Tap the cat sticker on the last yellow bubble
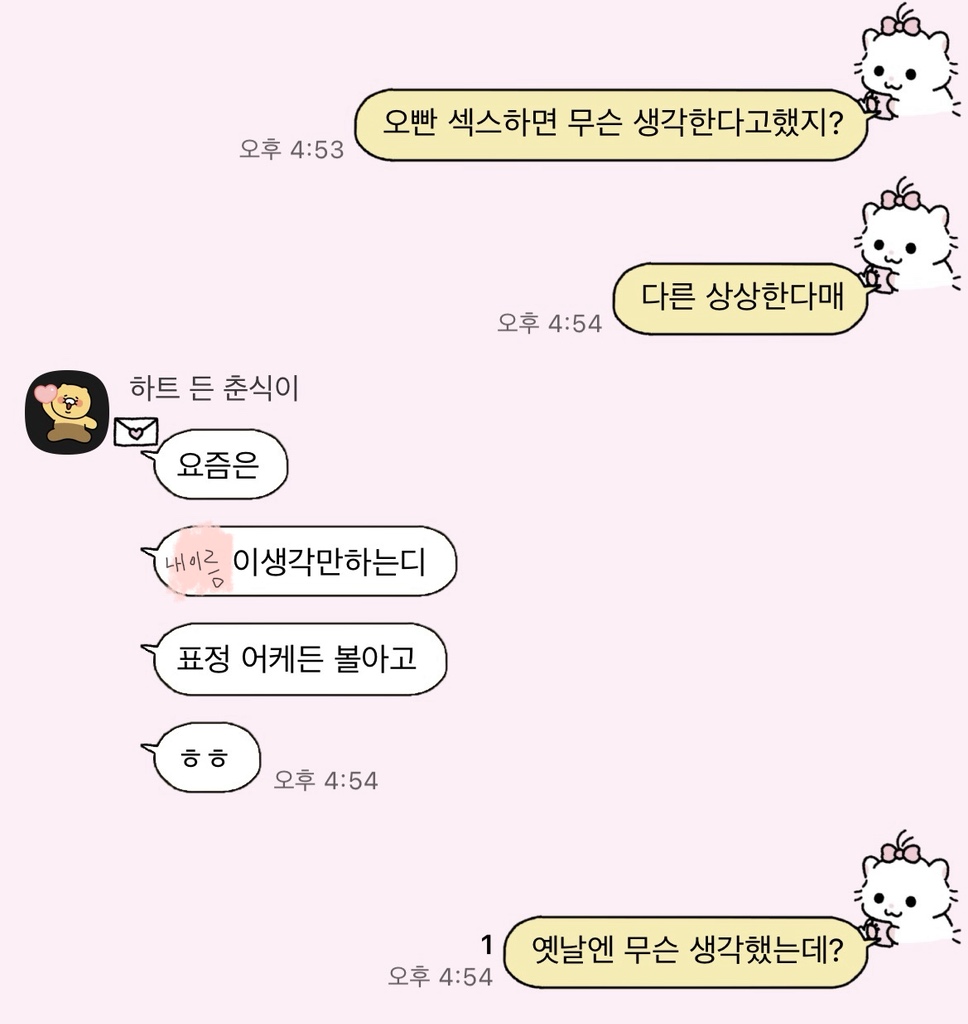The image size is (968, 1024). [907, 888]
